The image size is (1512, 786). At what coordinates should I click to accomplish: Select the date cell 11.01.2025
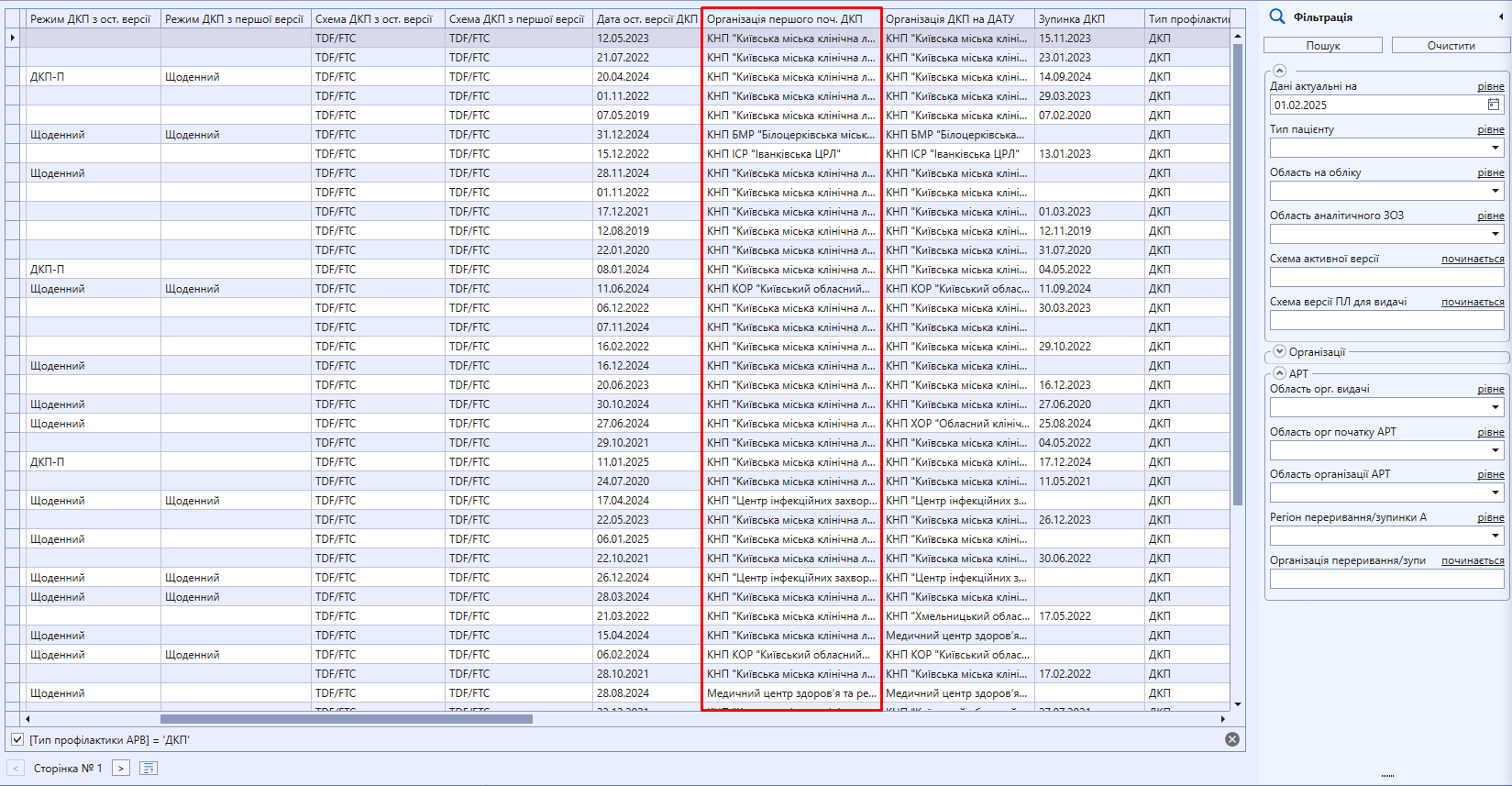click(646, 462)
